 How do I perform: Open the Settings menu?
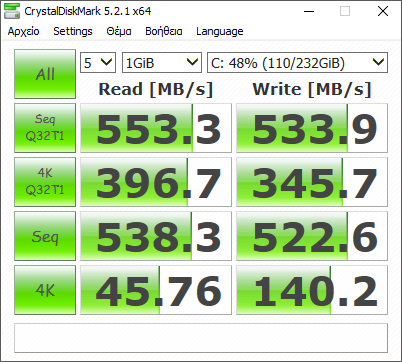pyautogui.click(x=73, y=31)
